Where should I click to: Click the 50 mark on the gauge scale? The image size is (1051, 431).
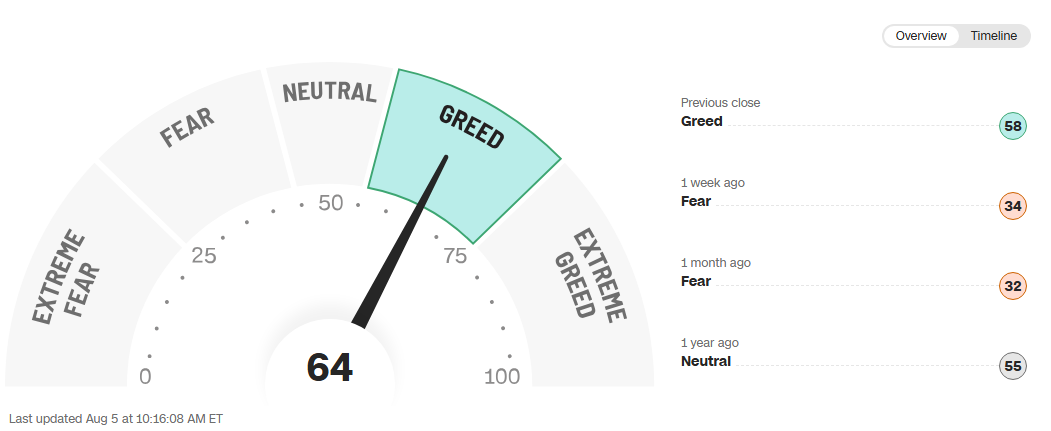tap(330, 203)
